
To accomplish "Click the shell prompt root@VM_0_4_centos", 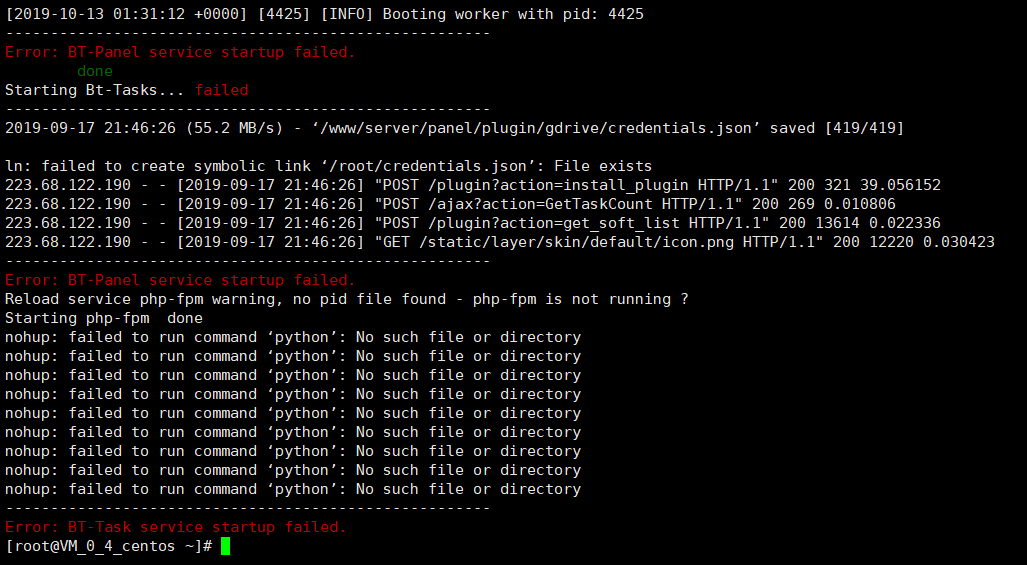I will pyautogui.click(x=108, y=546).
